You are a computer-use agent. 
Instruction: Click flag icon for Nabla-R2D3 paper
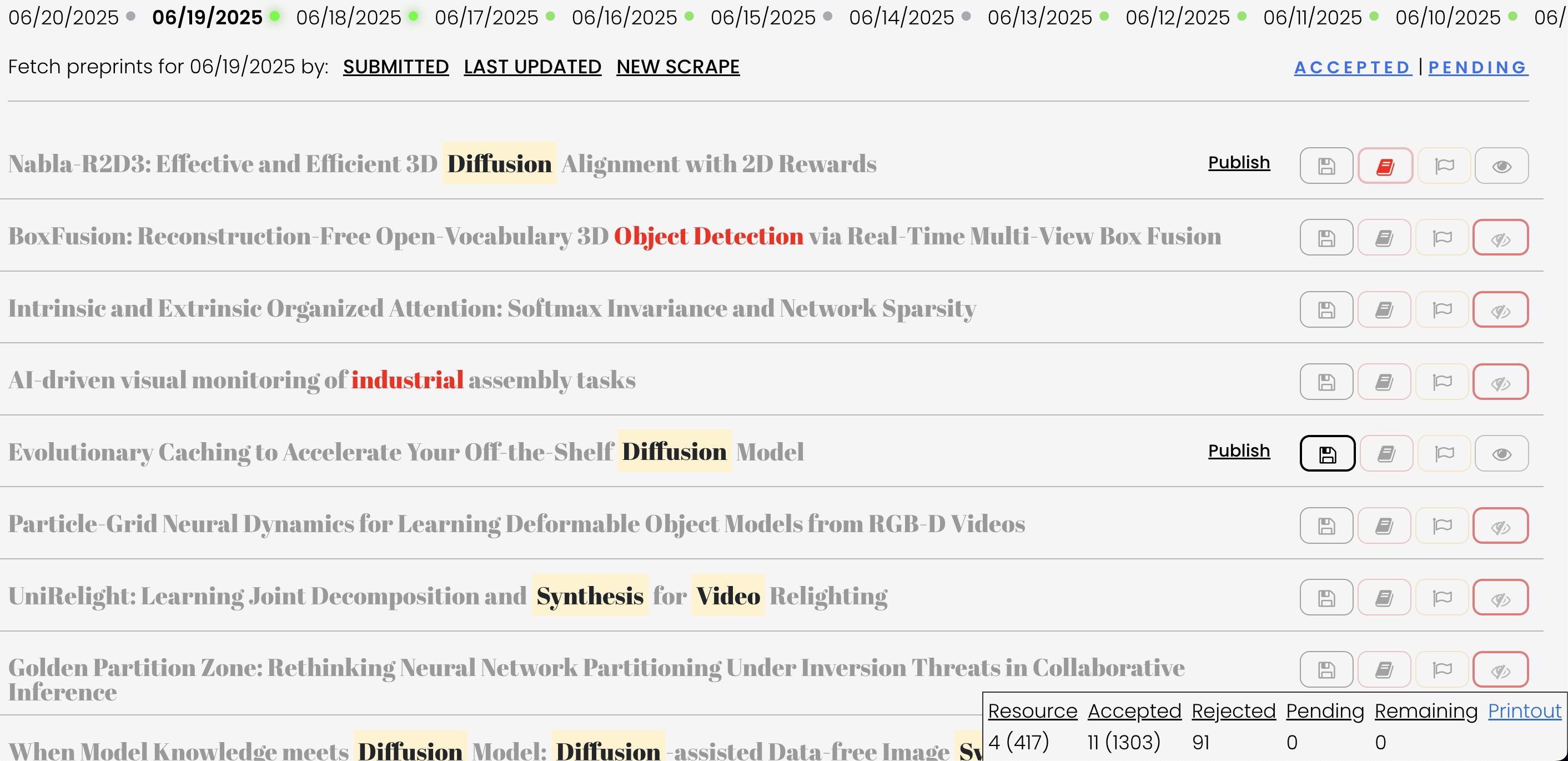[x=1444, y=166]
